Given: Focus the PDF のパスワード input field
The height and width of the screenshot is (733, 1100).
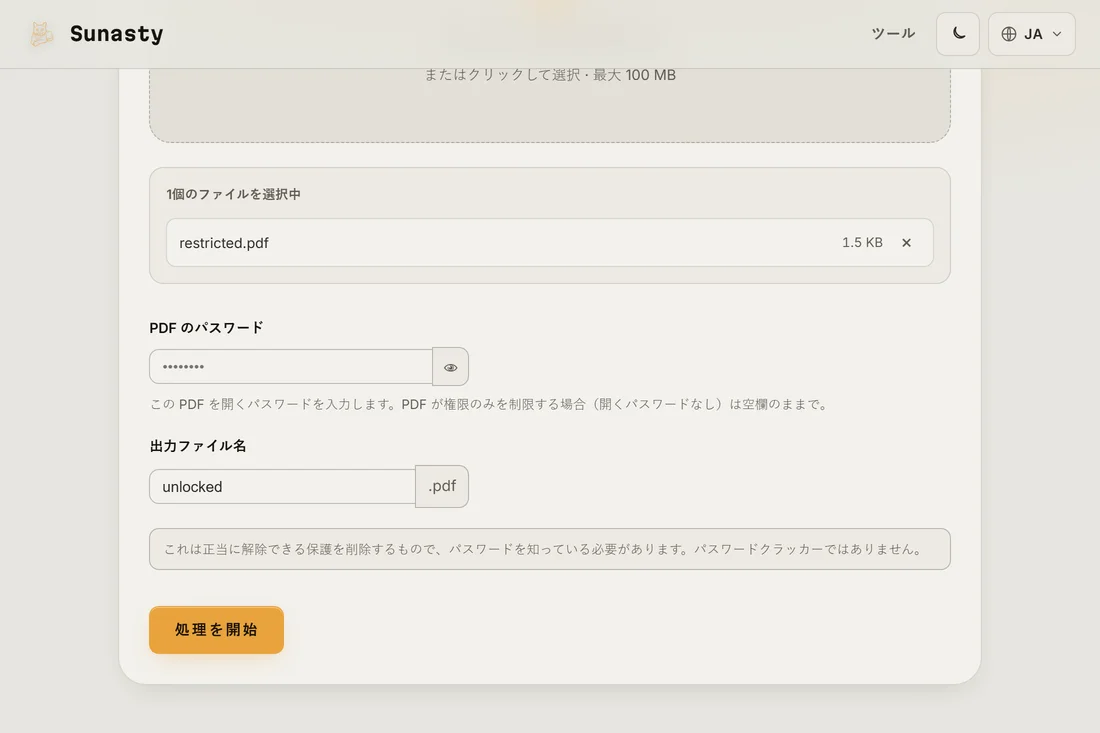Looking at the screenshot, I should click(290, 367).
